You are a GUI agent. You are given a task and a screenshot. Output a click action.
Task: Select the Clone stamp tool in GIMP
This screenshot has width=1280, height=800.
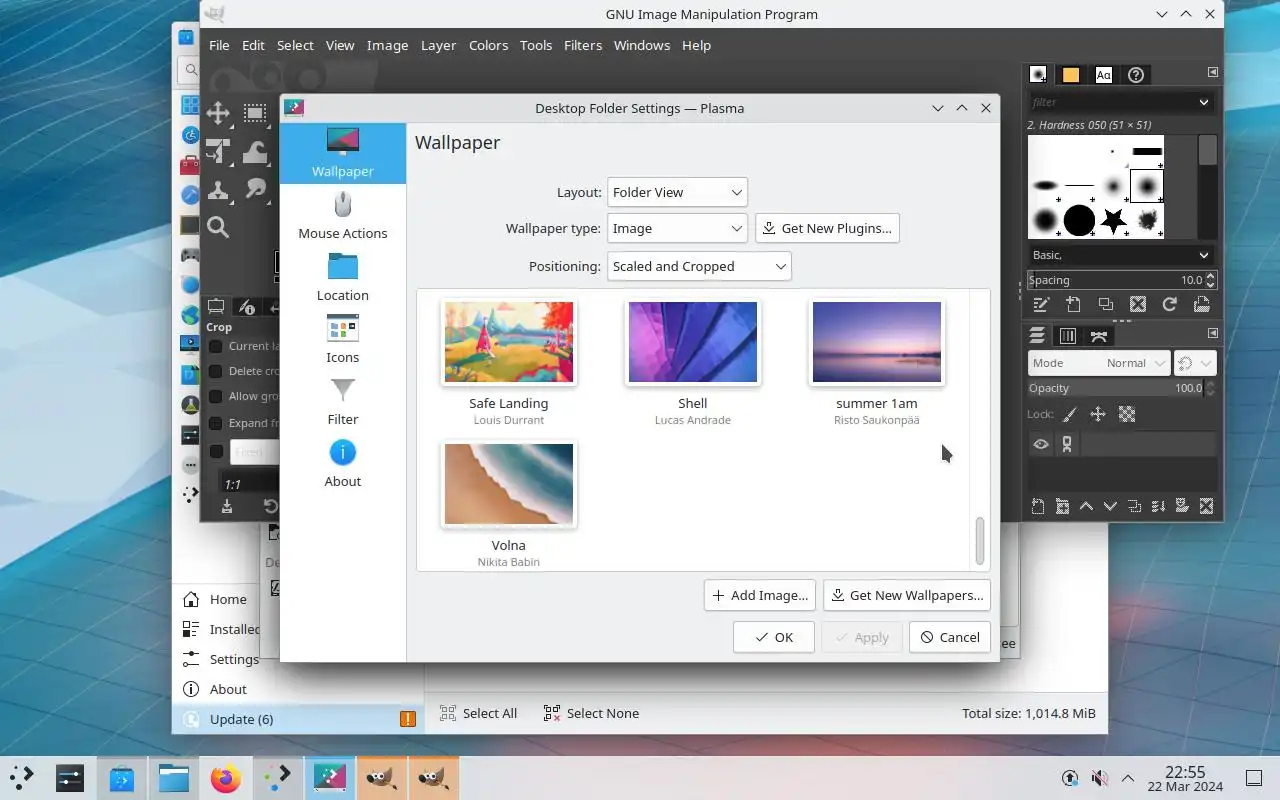coord(218,189)
